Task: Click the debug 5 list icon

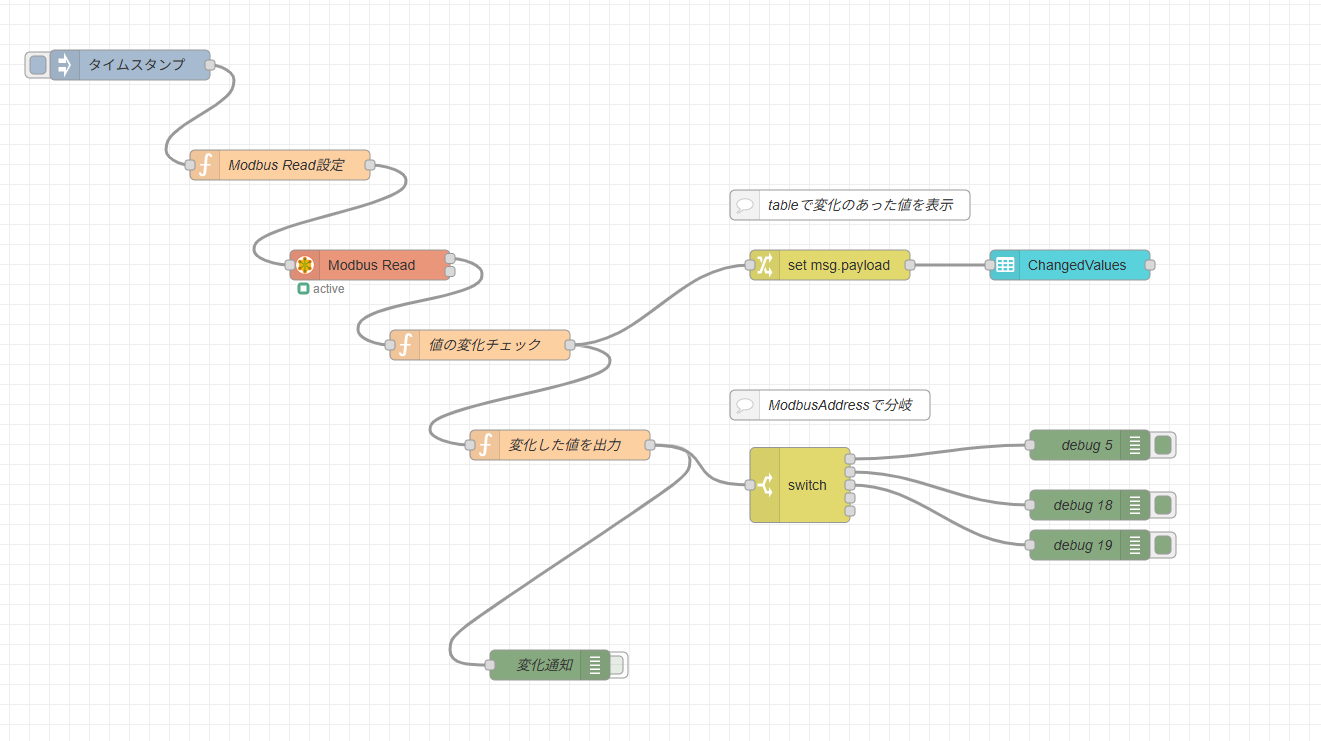Action: coord(1135,445)
